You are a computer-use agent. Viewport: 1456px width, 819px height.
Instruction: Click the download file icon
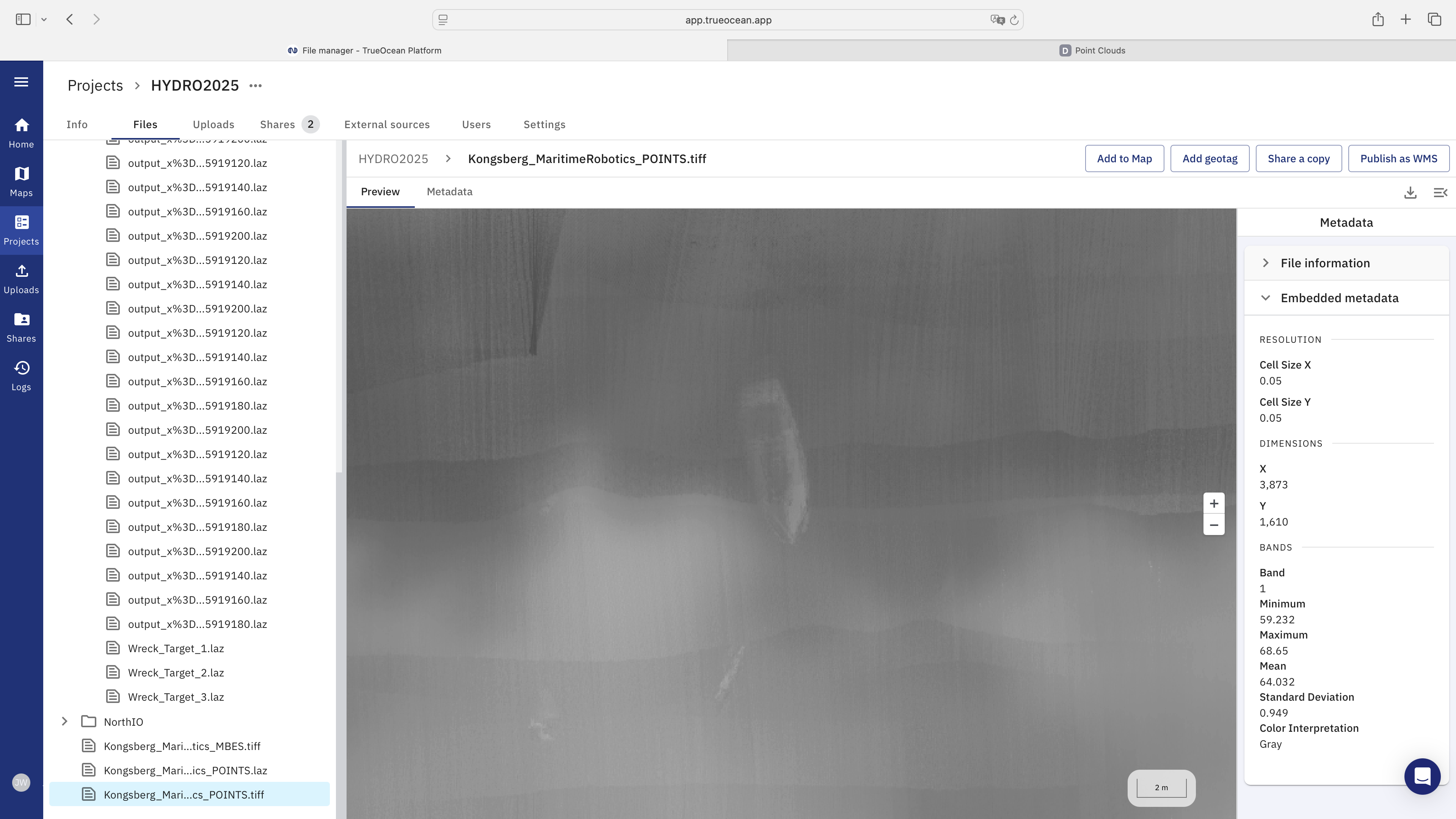pyautogui.click(x=1410, y=193)
